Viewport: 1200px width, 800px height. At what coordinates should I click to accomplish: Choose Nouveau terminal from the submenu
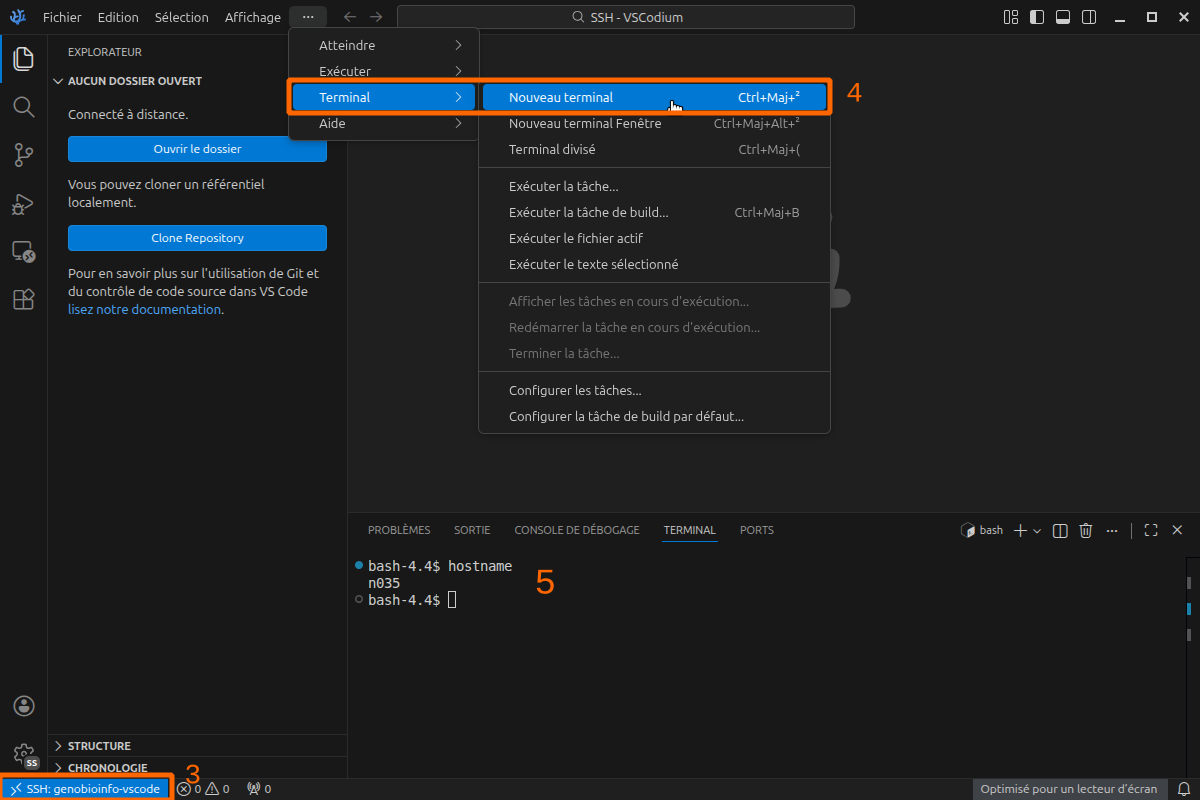point(654,97)
